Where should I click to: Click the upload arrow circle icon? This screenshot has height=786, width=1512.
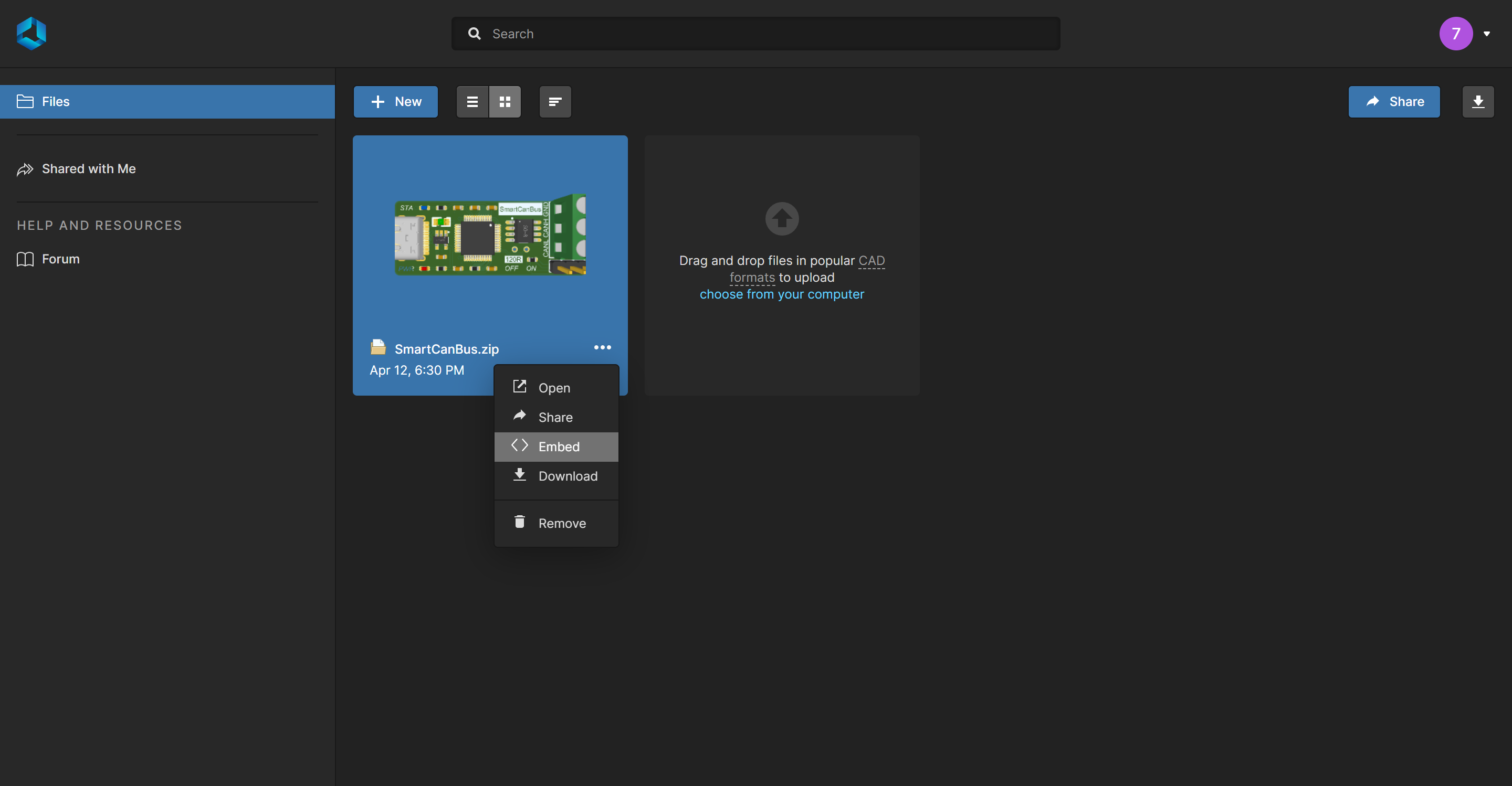pyautogui.click(x=782, y=218)
